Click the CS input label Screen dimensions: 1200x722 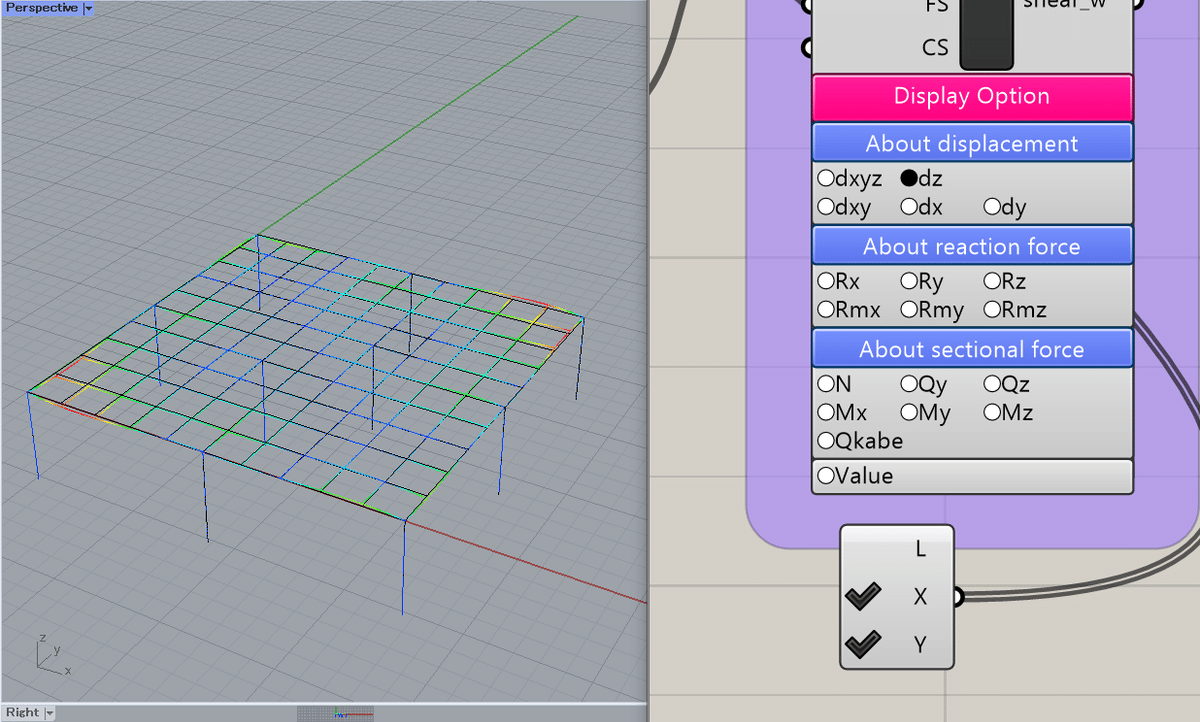click(935, 47)
